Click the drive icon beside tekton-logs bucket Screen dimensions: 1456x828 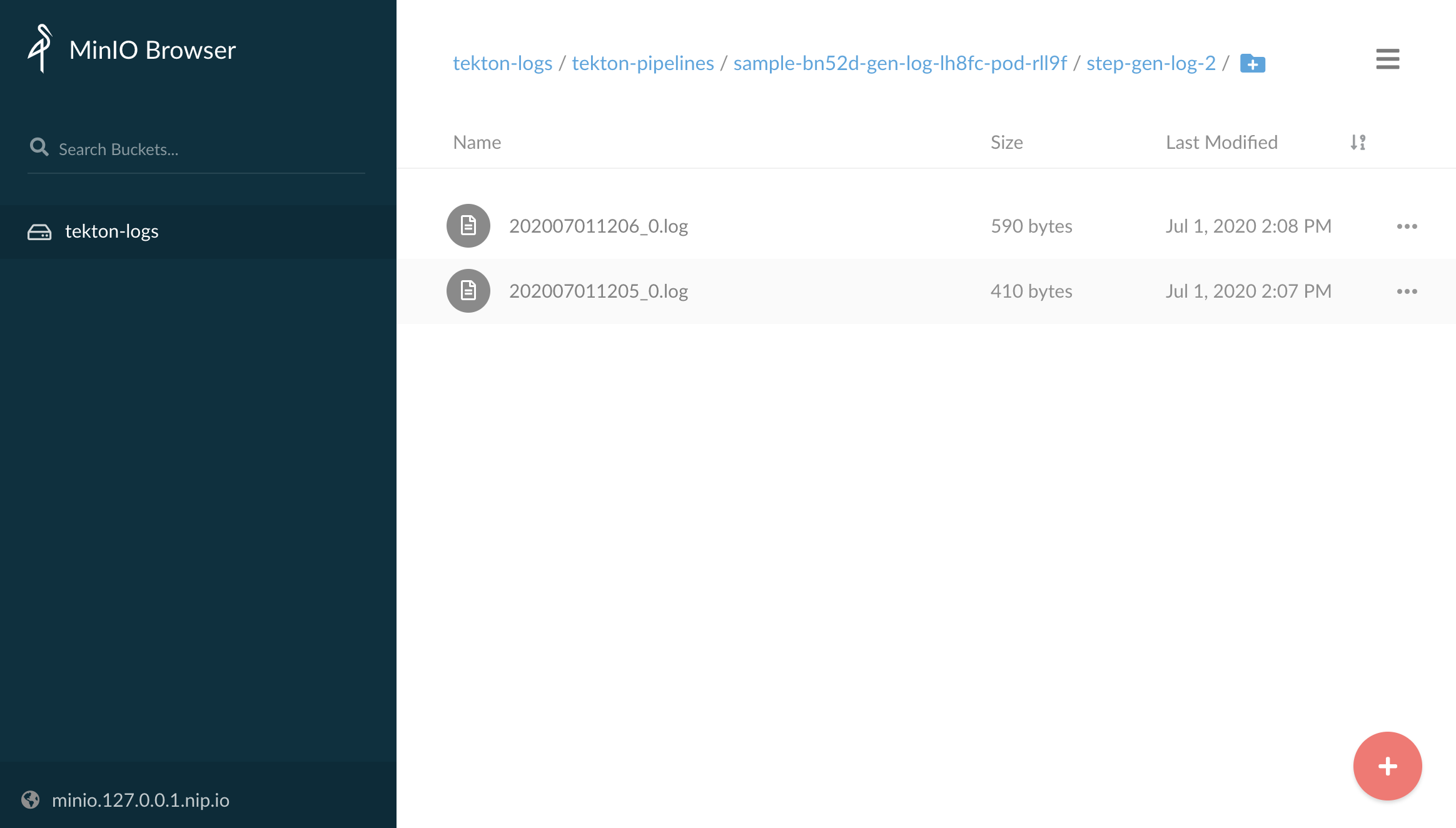pos(39,232)
